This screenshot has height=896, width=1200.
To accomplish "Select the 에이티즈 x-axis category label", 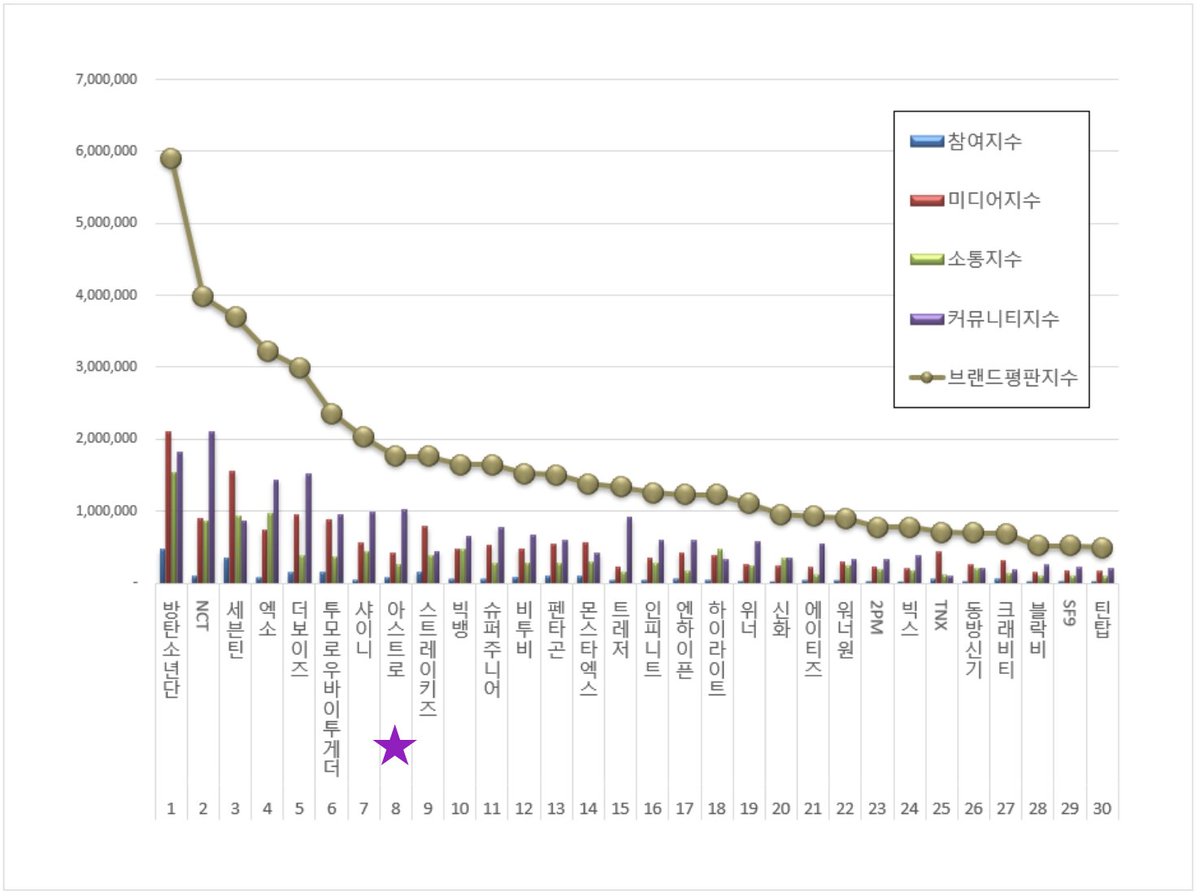I will (812, 640).
